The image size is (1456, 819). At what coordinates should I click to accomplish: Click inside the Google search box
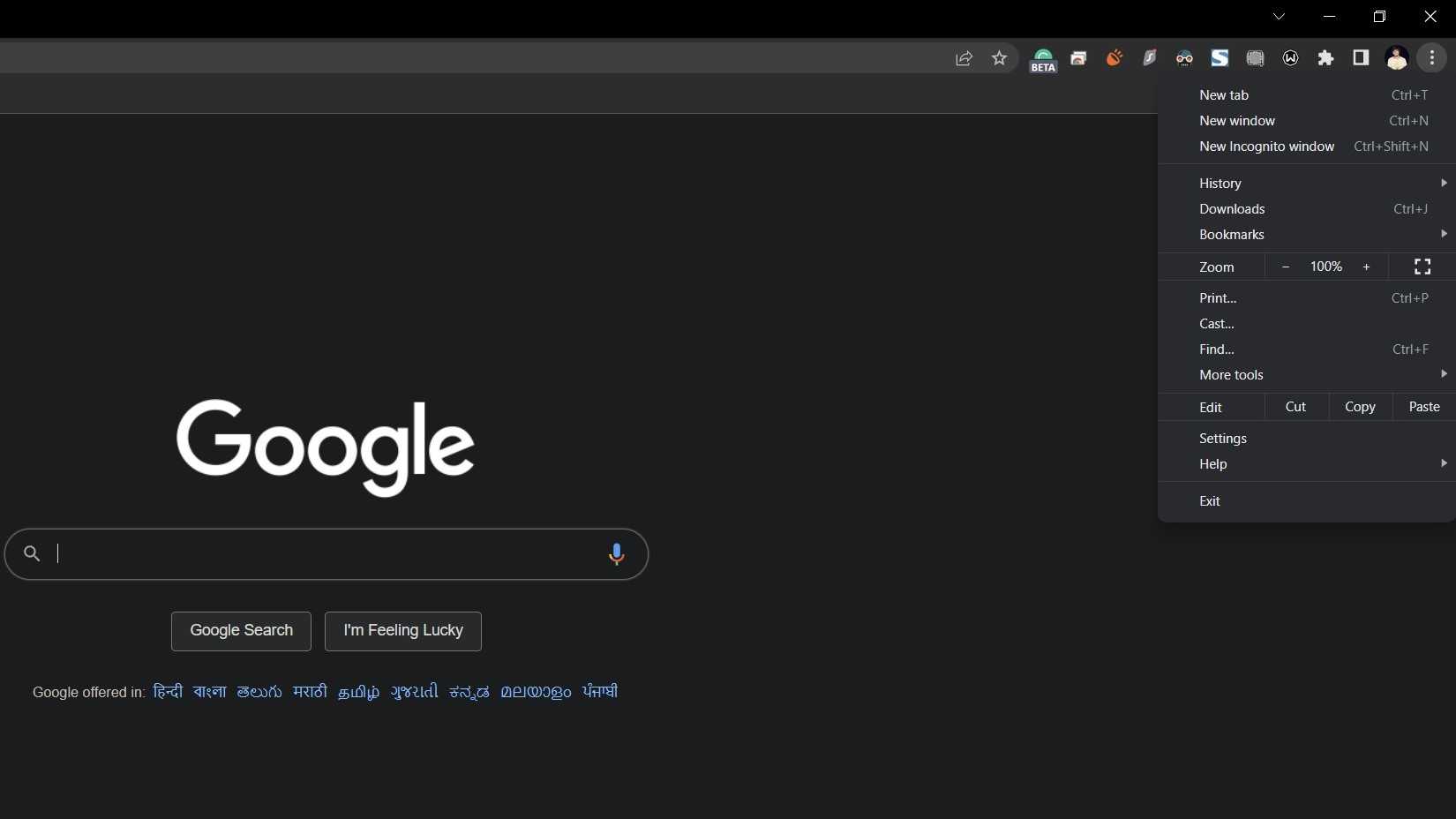318,554
